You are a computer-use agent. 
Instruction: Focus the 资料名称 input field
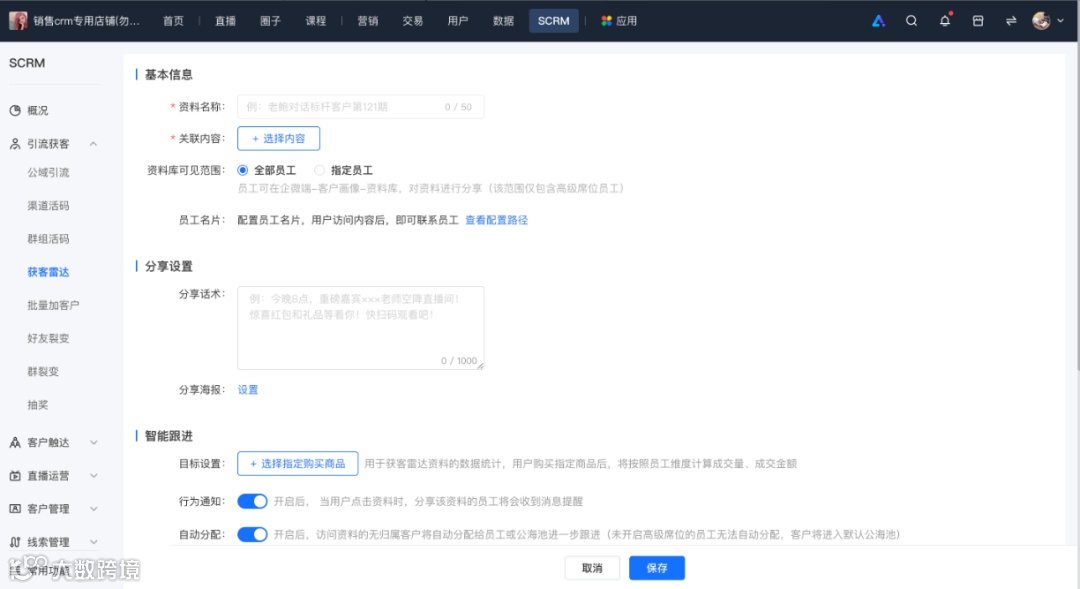click(x=360, y=107)
